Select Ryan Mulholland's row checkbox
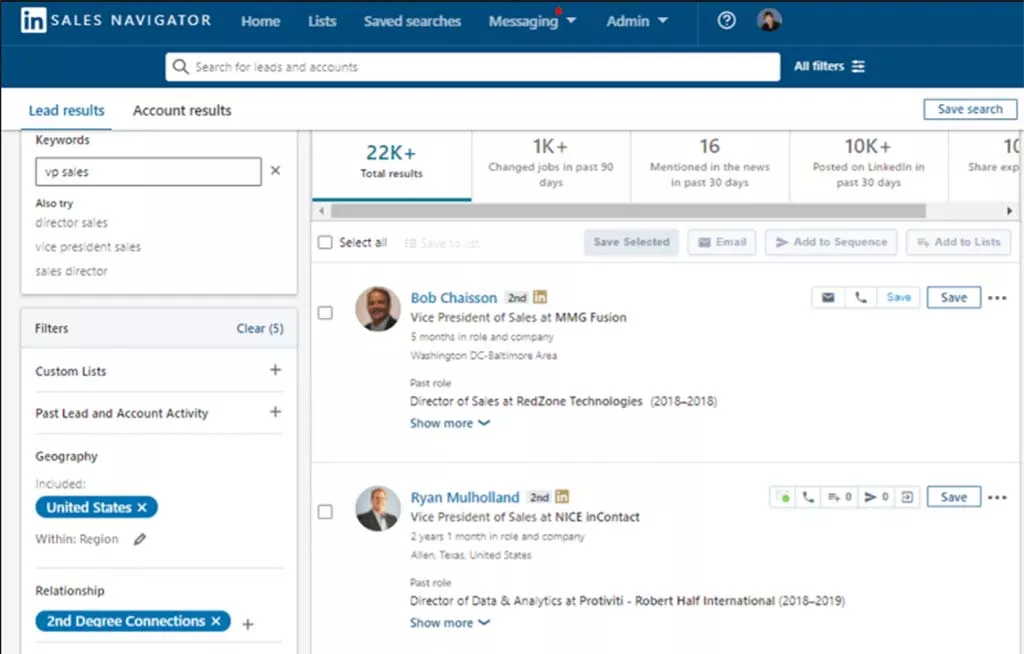 pyautogui.click(x=325, y=512)
